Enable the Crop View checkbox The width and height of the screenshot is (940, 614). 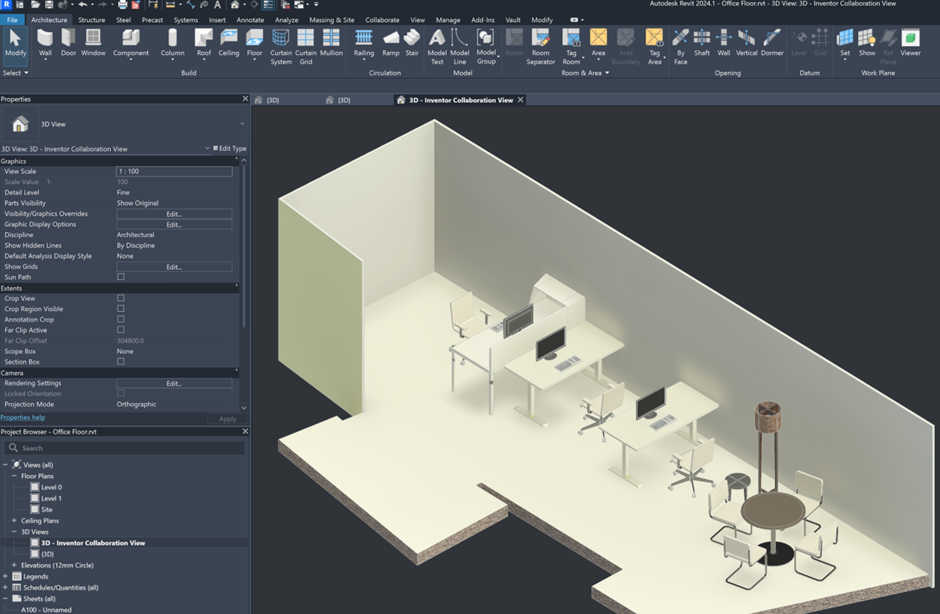[x=121, y=298]
